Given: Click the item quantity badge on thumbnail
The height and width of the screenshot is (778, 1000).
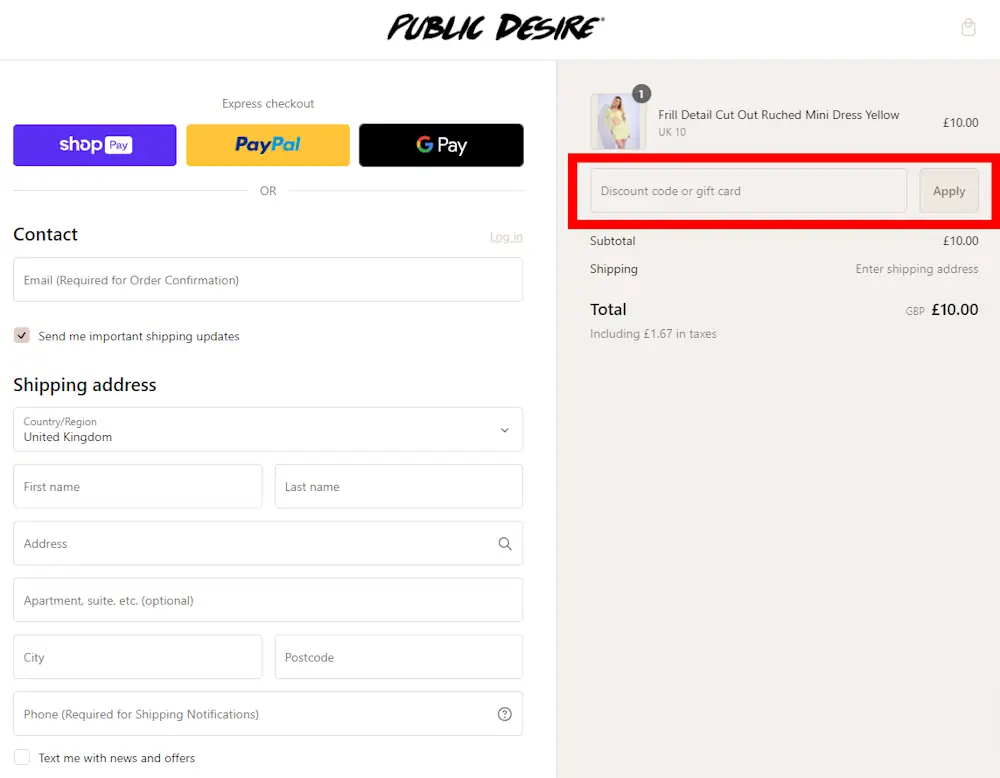Looking at the screenshot, I should 641,94.
